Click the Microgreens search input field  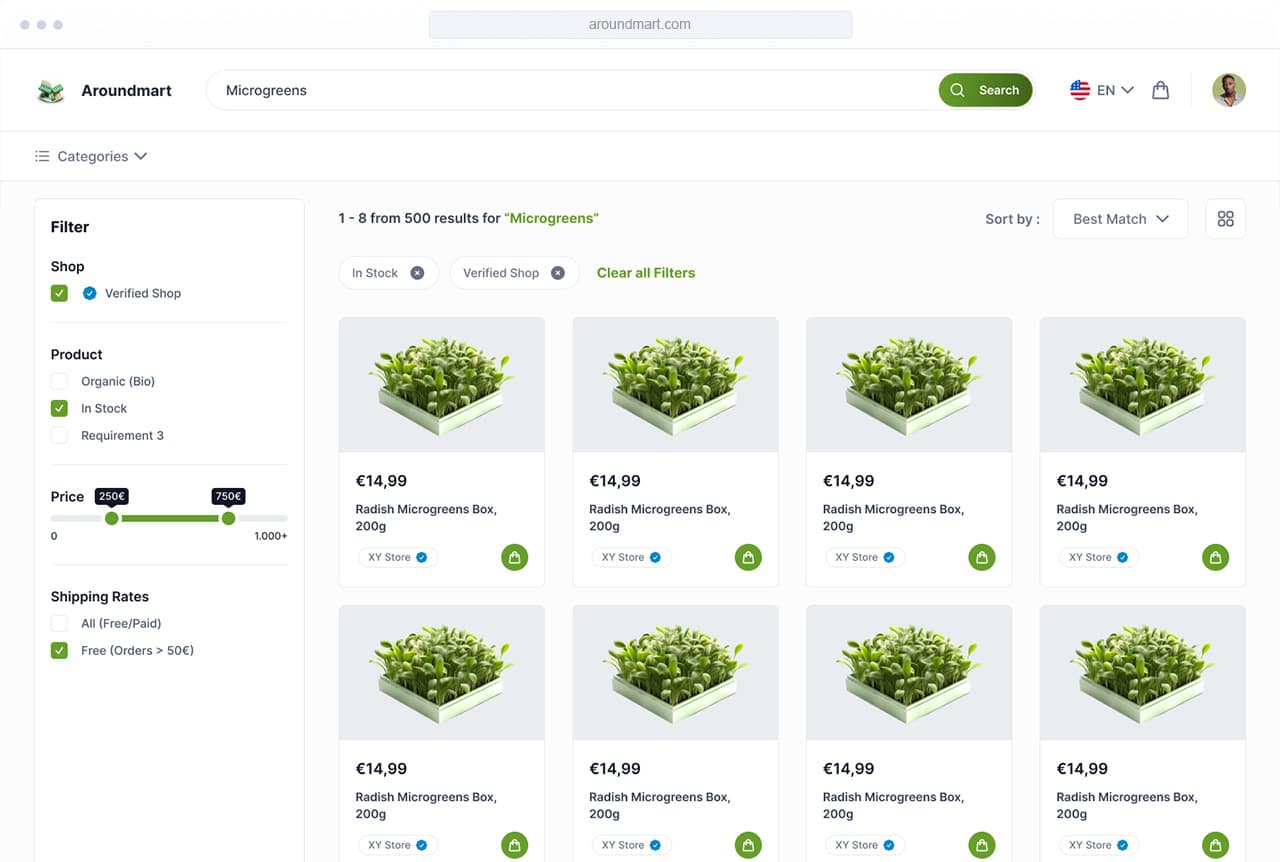pyautogui.click(x=570, y=90)
